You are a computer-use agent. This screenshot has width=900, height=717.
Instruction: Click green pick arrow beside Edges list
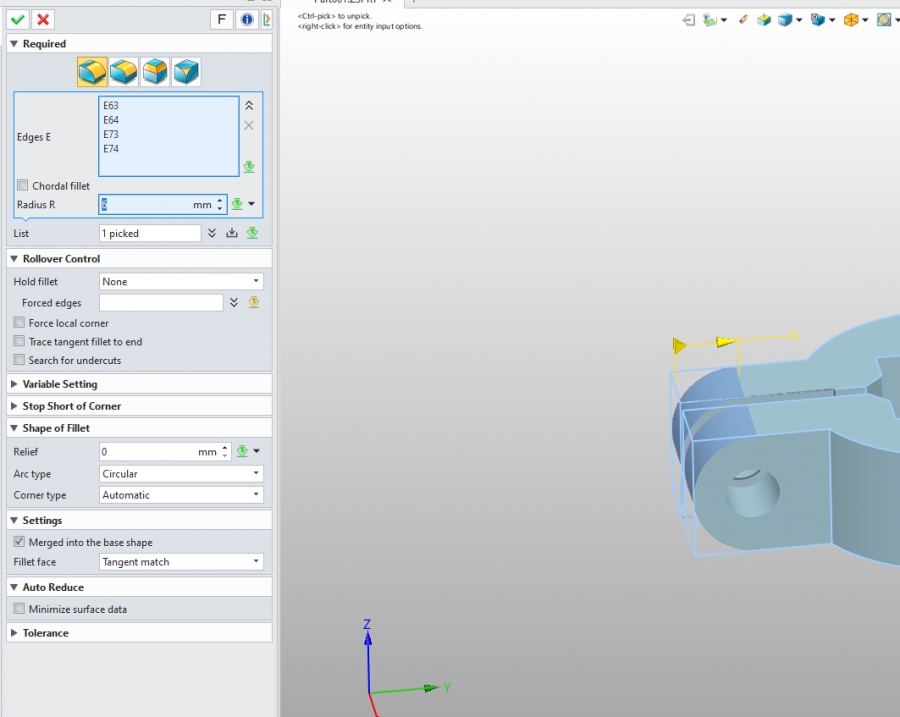coord(249,166)
